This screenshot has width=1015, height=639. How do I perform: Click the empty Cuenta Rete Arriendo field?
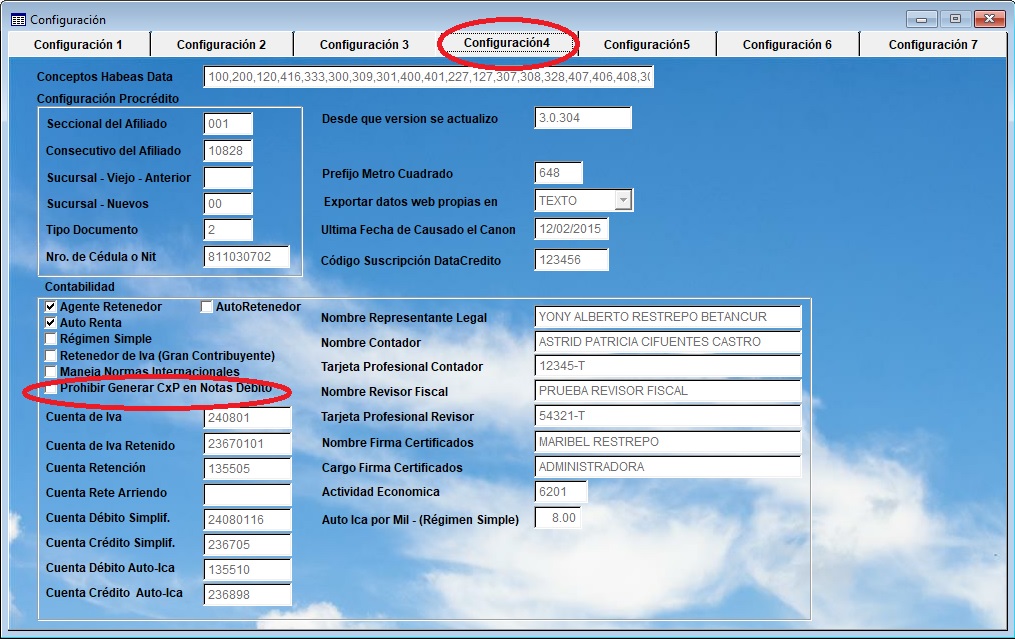pyautogui.click(x=247, y=494)
